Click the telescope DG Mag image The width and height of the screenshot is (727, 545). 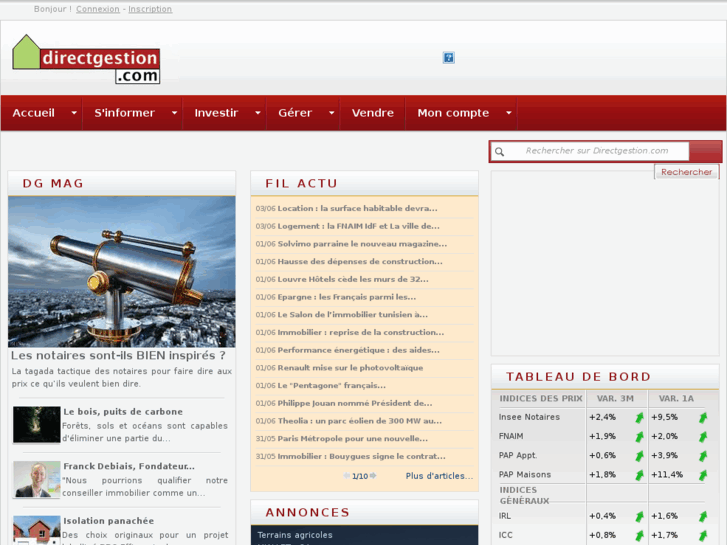pos(121,271)
